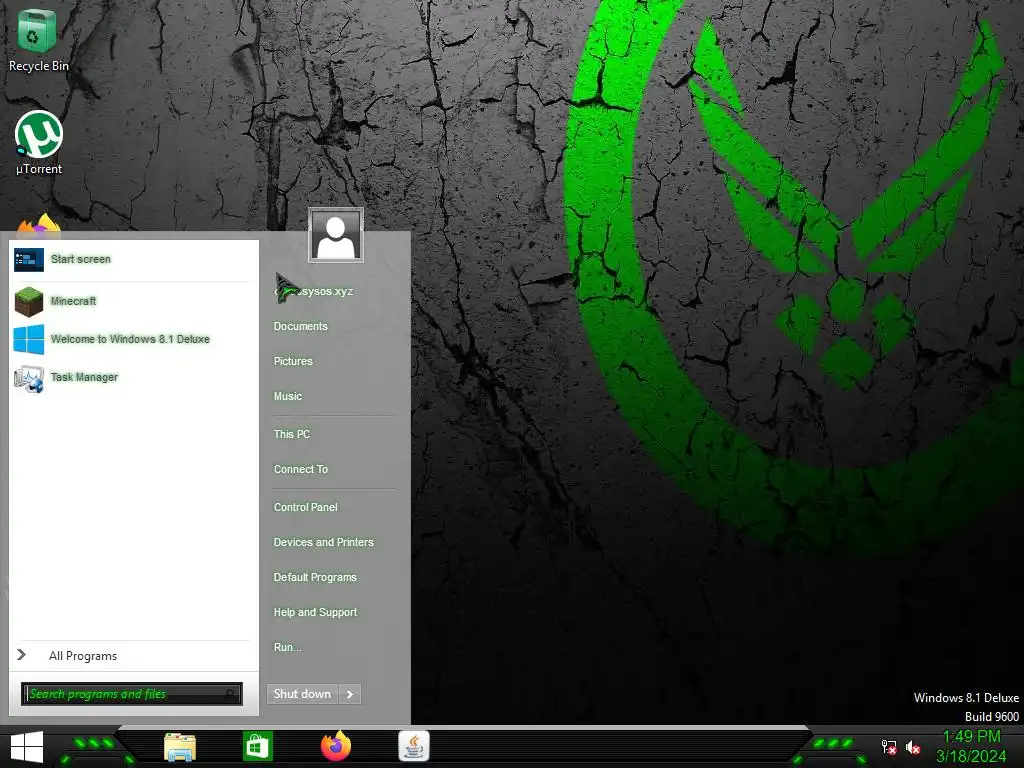Open Help and Support
Image resolution: width=1024 pixels, height=768 pixels.
315,612
